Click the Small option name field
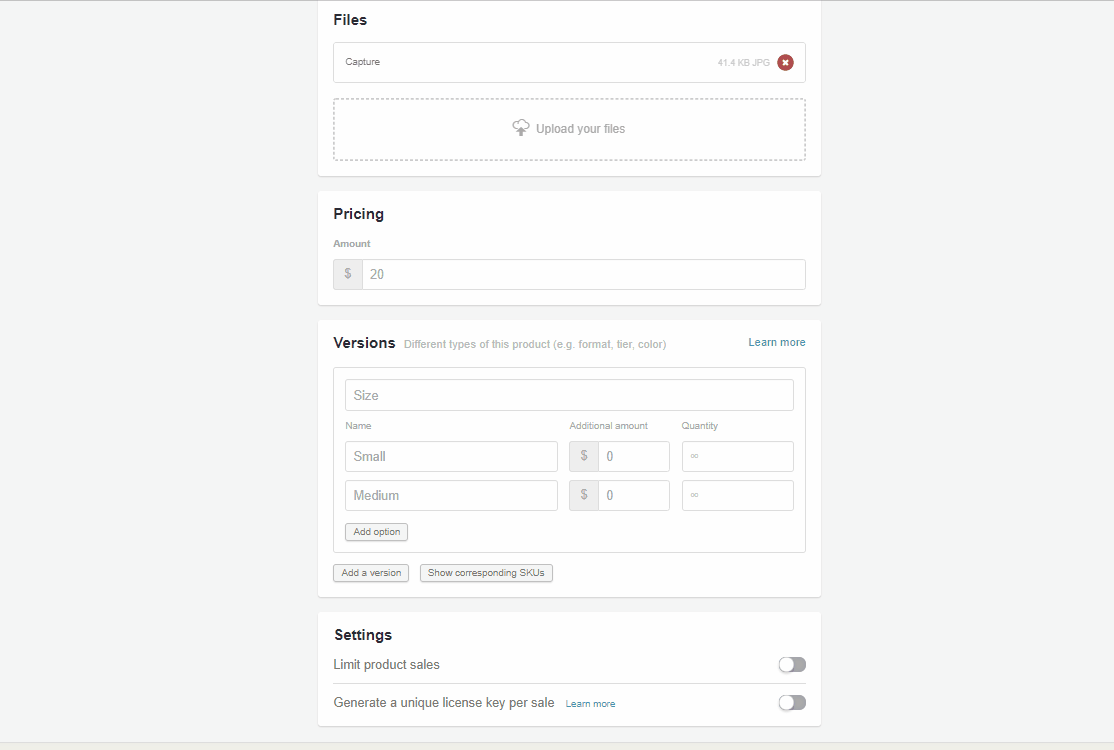This screenshot has width=1114, height=750. click(451, 456)
